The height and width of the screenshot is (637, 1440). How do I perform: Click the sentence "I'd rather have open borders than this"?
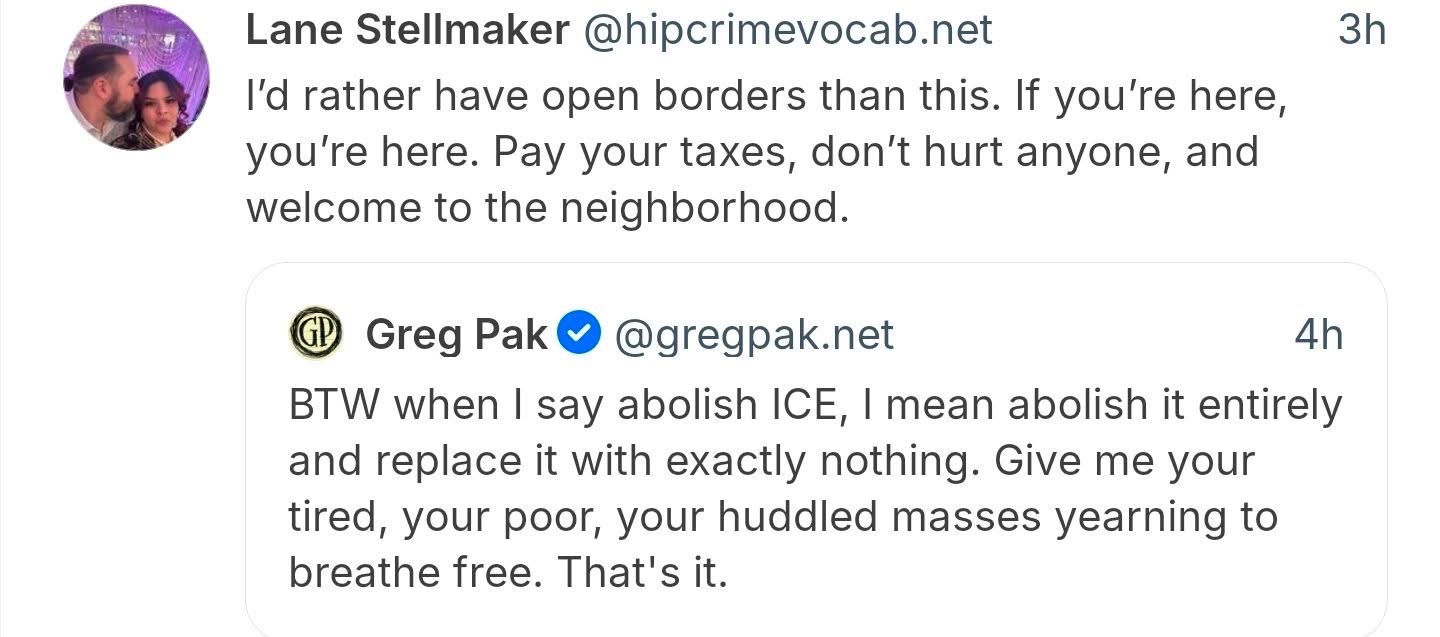tap(620, 98)
